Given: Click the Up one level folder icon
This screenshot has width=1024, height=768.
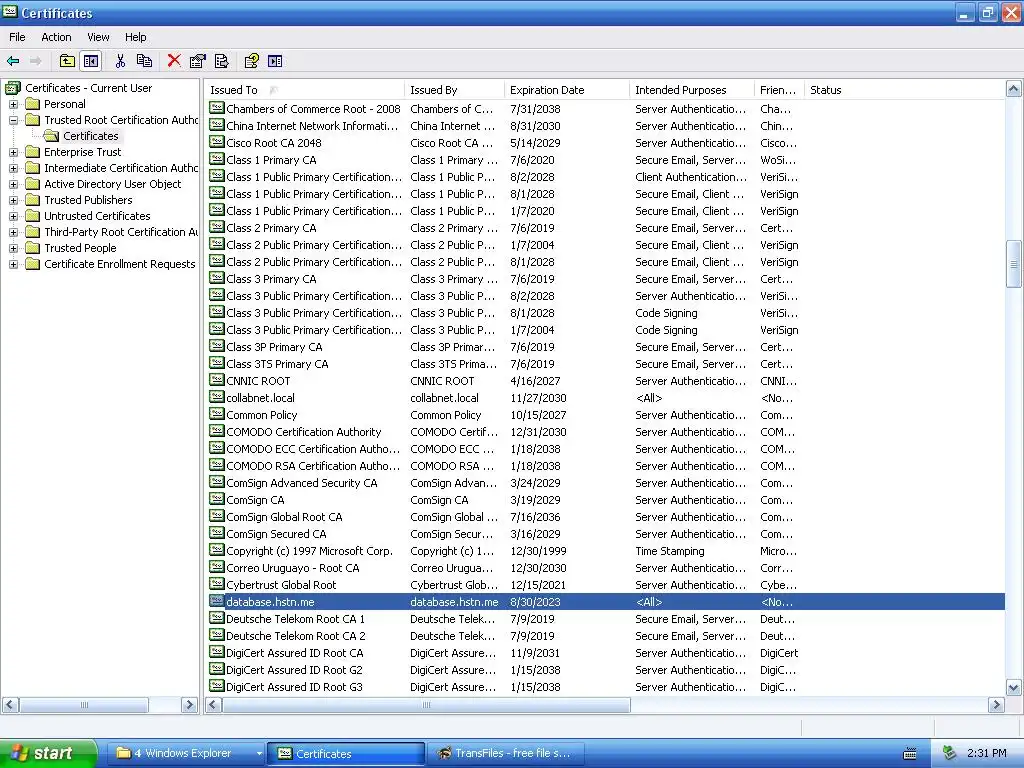Looking at the screenshot, I should [x=67, y=61].
